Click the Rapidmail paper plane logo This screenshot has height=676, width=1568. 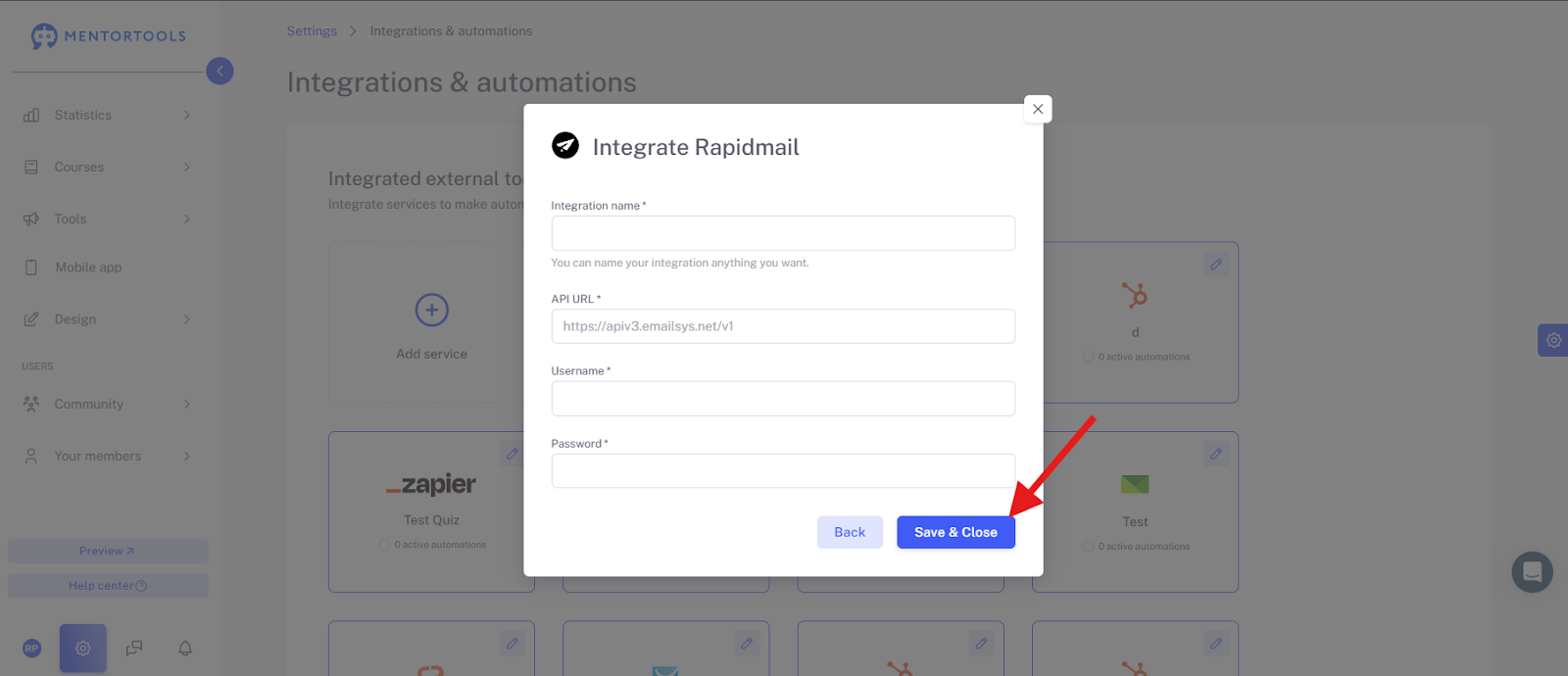tap(565, 145)
